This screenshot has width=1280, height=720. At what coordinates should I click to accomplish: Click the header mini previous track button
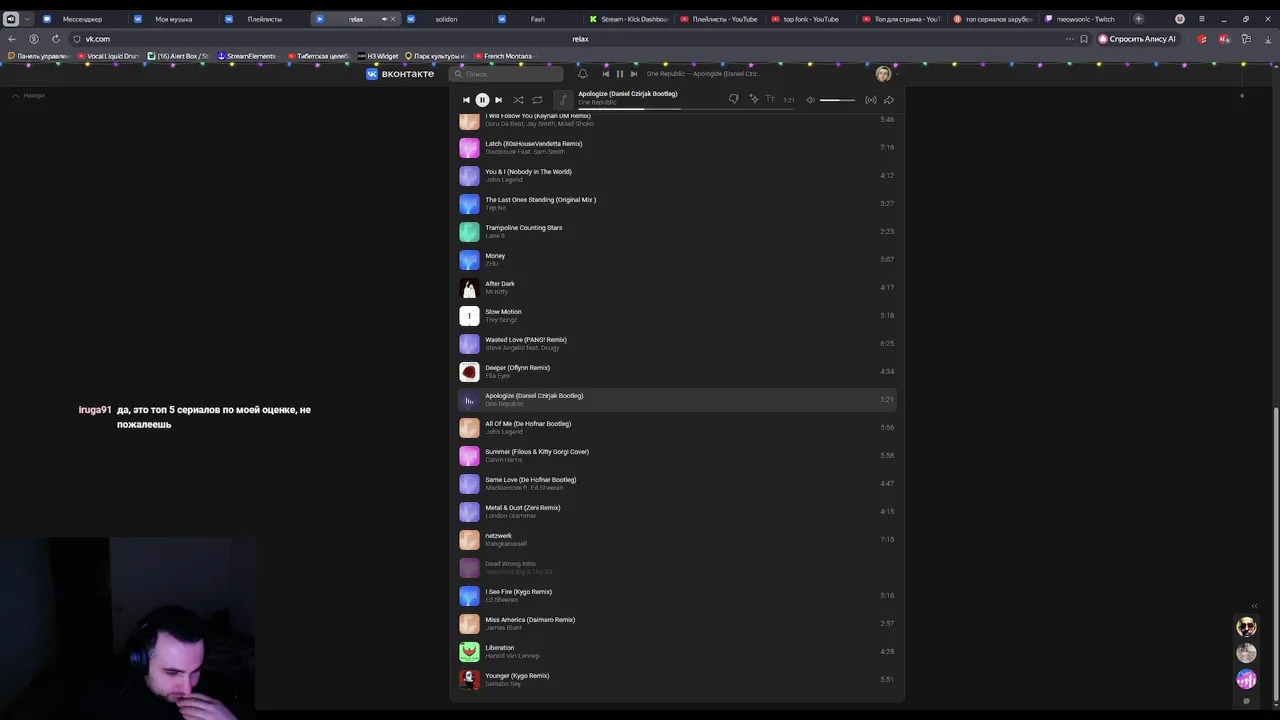pos(605,74)
